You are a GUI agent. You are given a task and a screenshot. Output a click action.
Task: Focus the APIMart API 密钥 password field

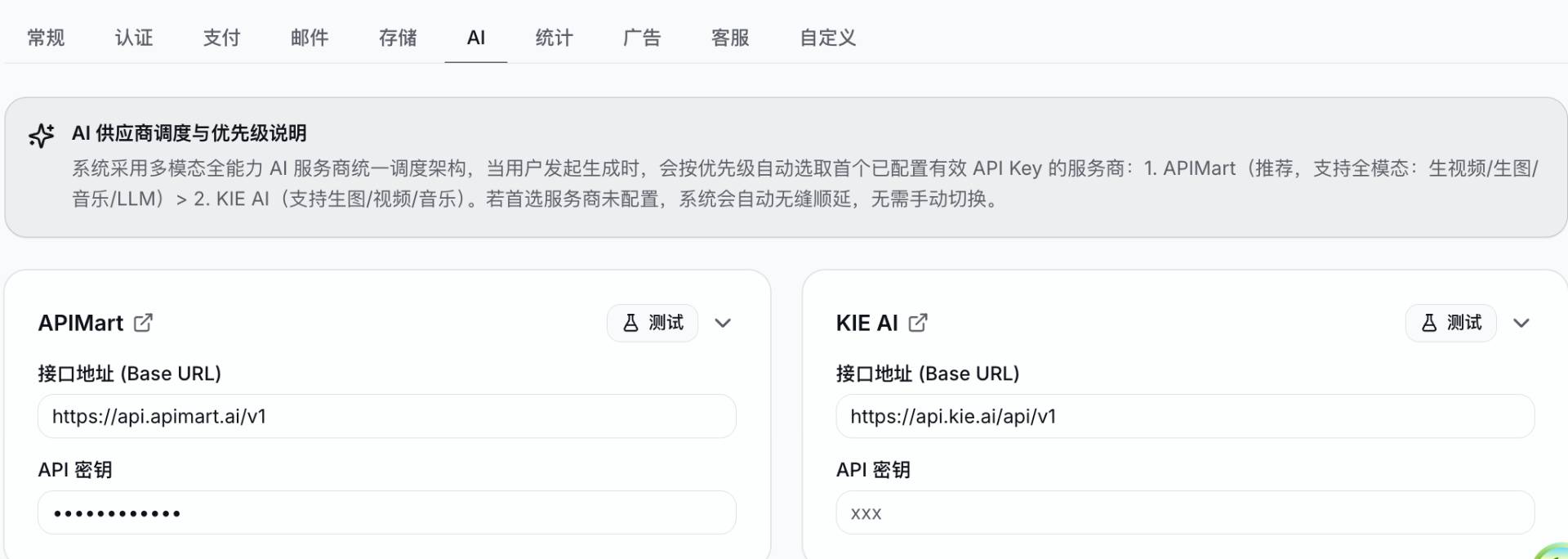387,513
